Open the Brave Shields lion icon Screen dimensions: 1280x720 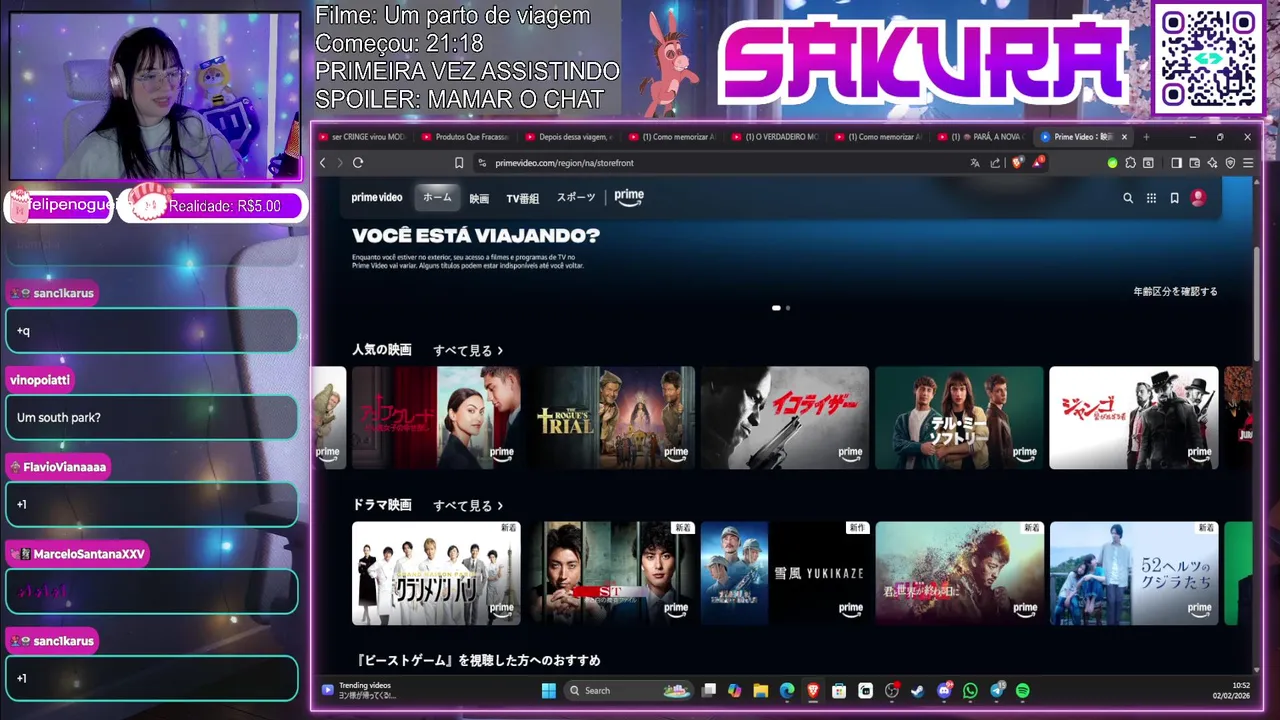tap(1017, 163)
